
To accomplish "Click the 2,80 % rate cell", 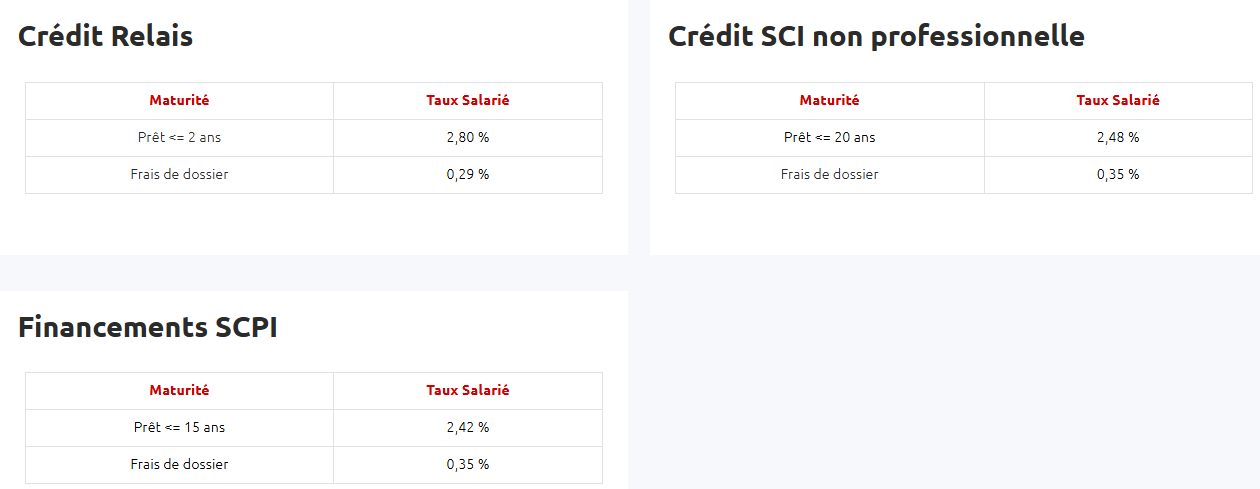I will (x=468, y=137).
